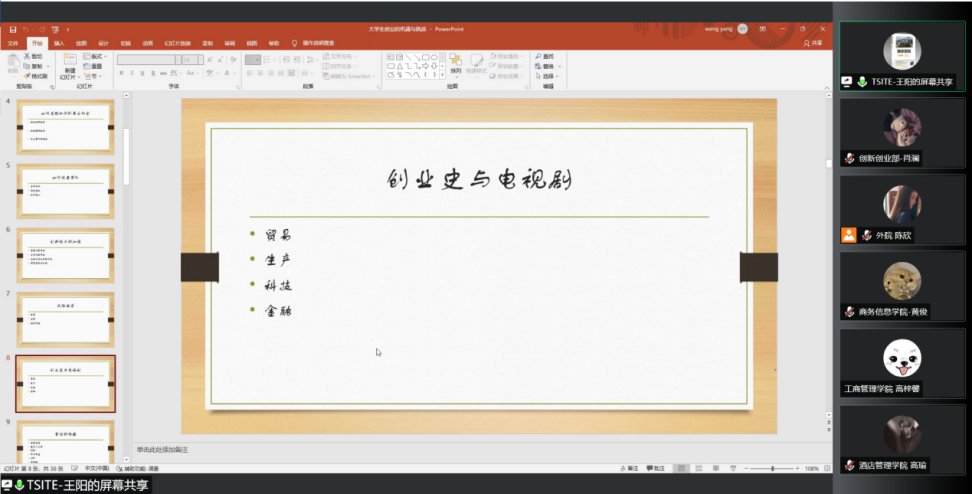Screen dimensions: 972x494
Task: Toggle italic text formatting
Action: pos(134,73)
